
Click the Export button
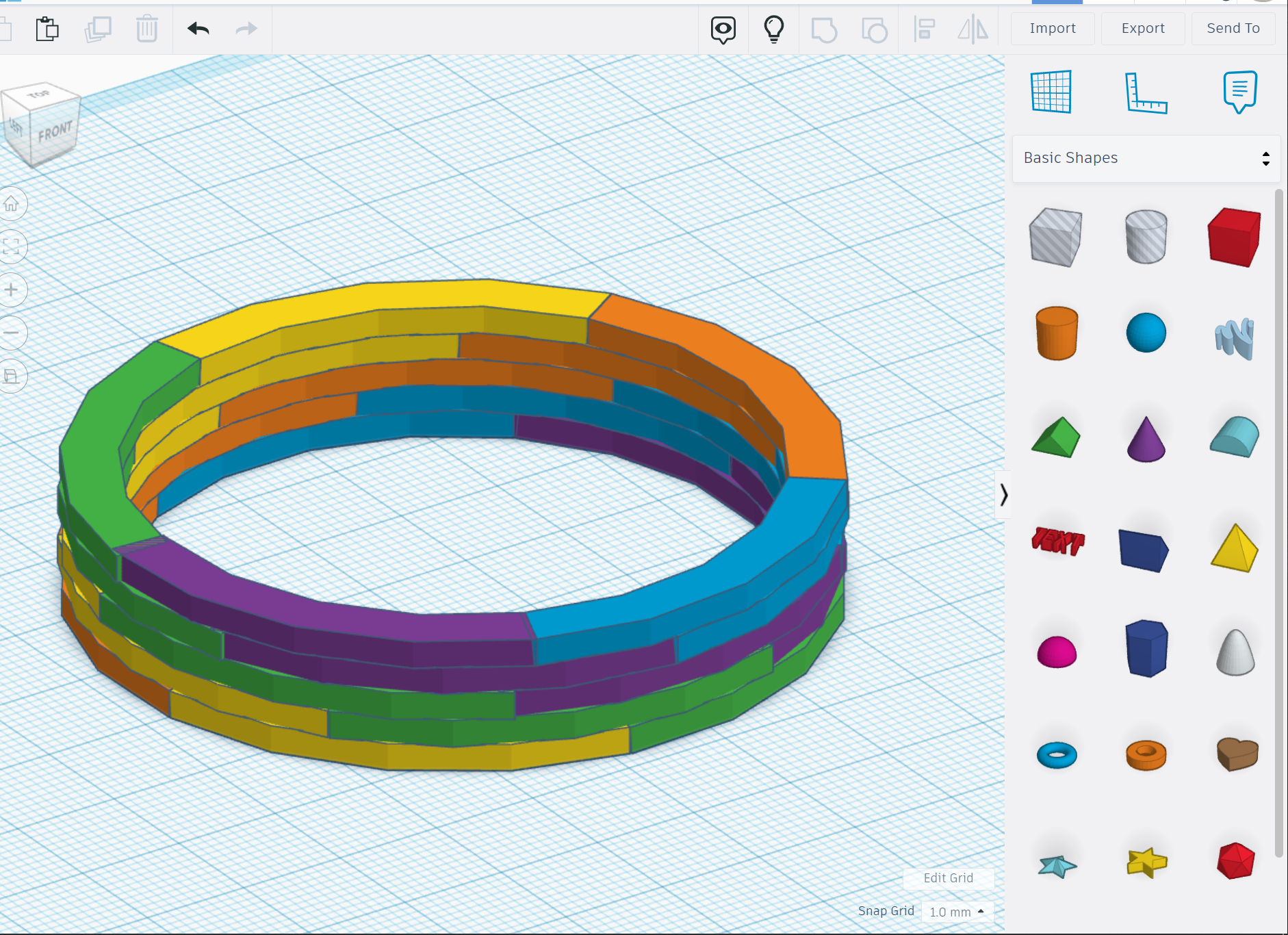[1143, 28]
